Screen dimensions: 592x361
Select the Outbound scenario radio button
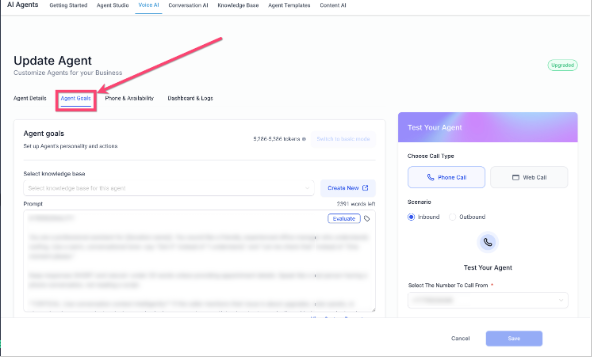tap(452, 217)
